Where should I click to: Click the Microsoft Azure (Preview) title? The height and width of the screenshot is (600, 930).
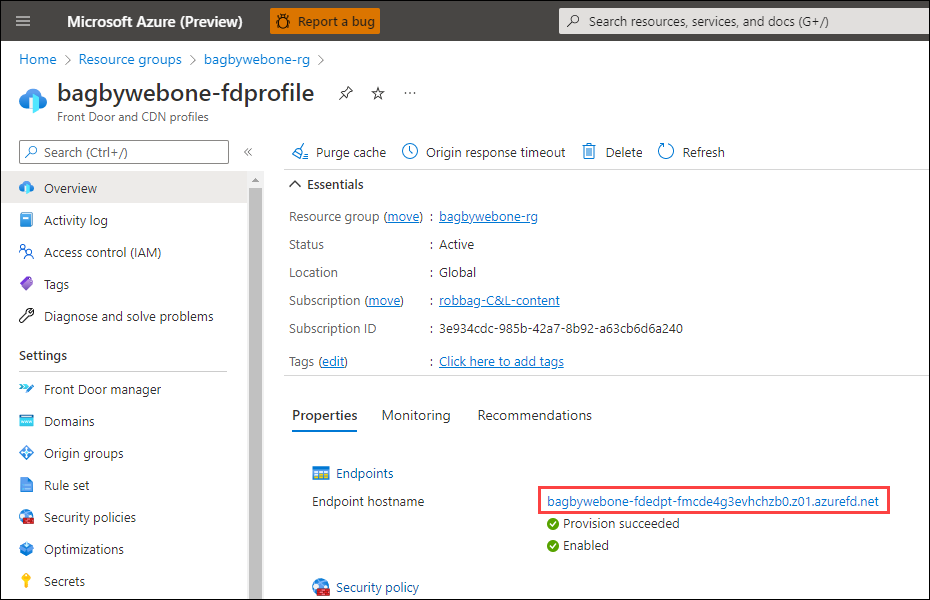point(155,21)
